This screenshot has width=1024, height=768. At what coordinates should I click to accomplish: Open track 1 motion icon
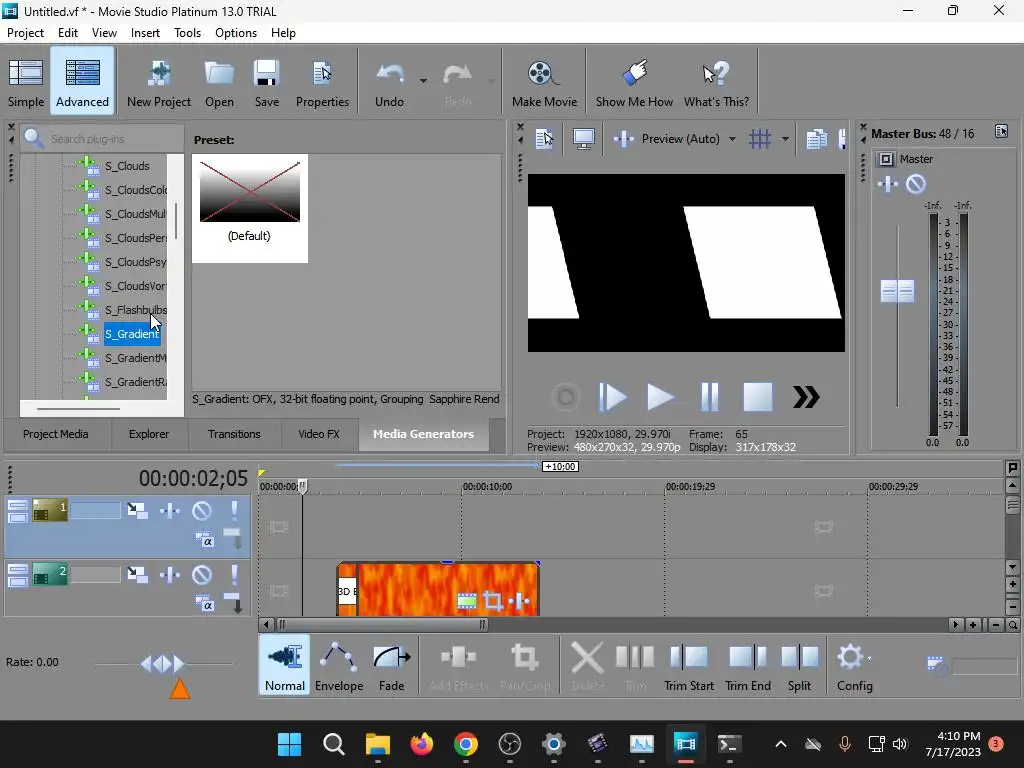pyautogui.click(x=137, y=510)
